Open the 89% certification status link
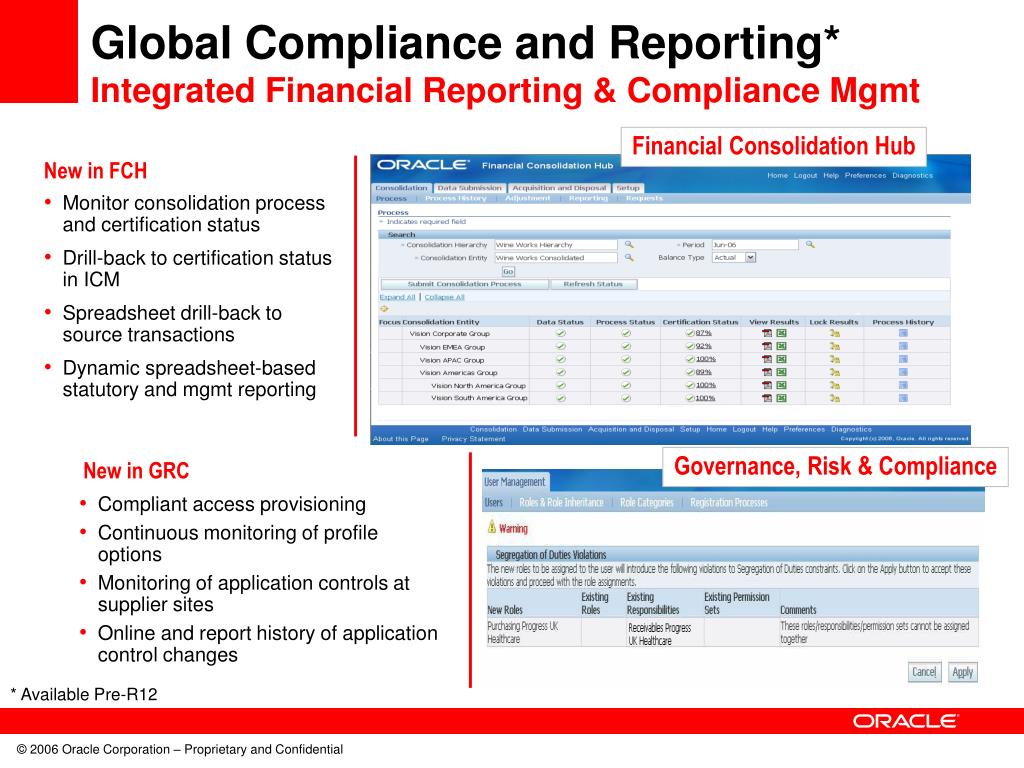The height and width of the screenshot is (768, 1024). coord(703,372)
